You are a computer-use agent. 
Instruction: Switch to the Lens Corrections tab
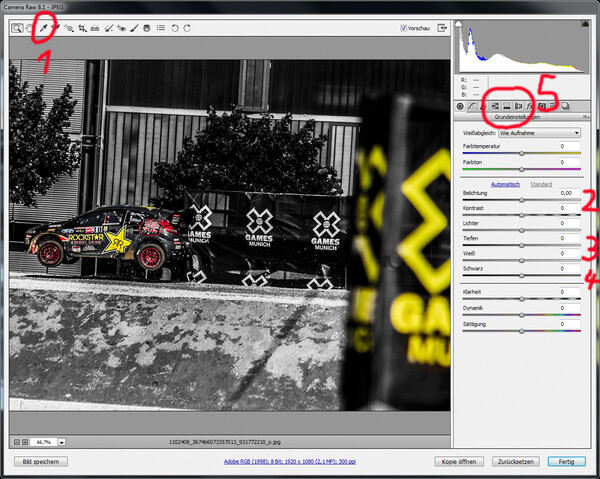click(x=518, y=106)
